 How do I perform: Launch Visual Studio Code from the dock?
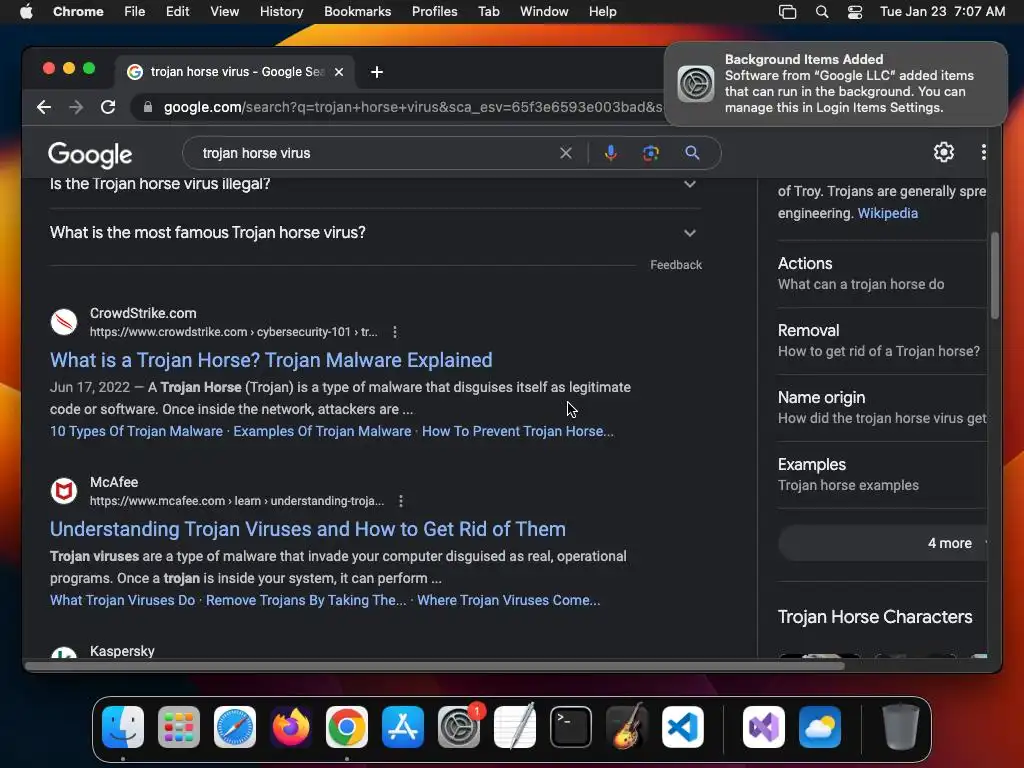[682, 727]
